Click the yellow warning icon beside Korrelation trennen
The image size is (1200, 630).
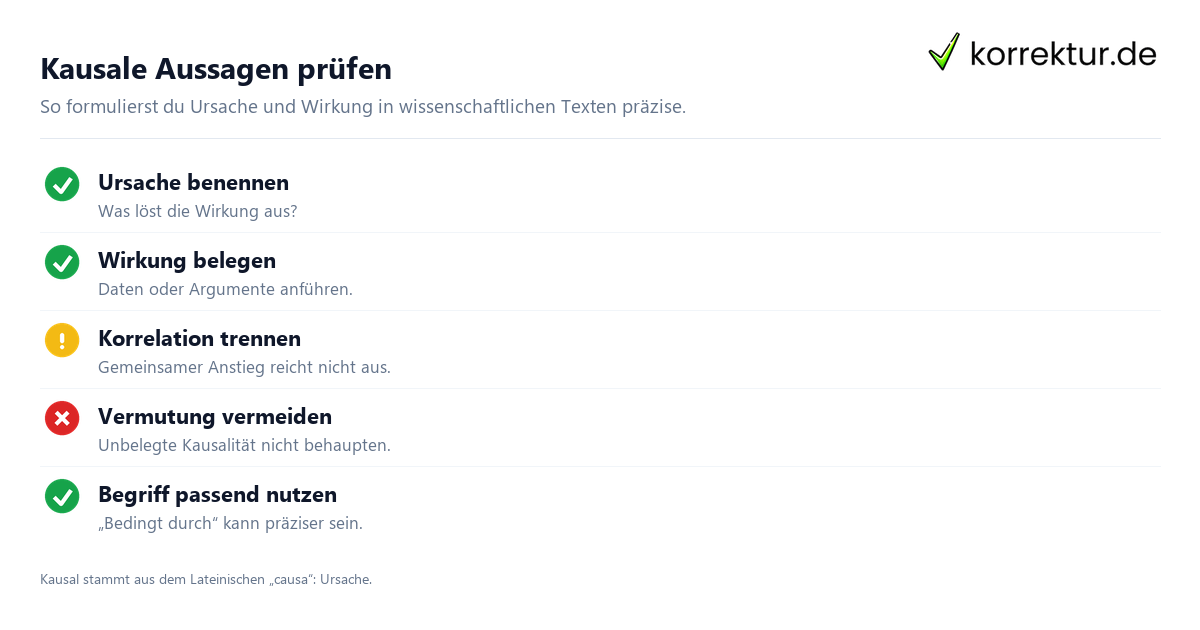[62, 340]
